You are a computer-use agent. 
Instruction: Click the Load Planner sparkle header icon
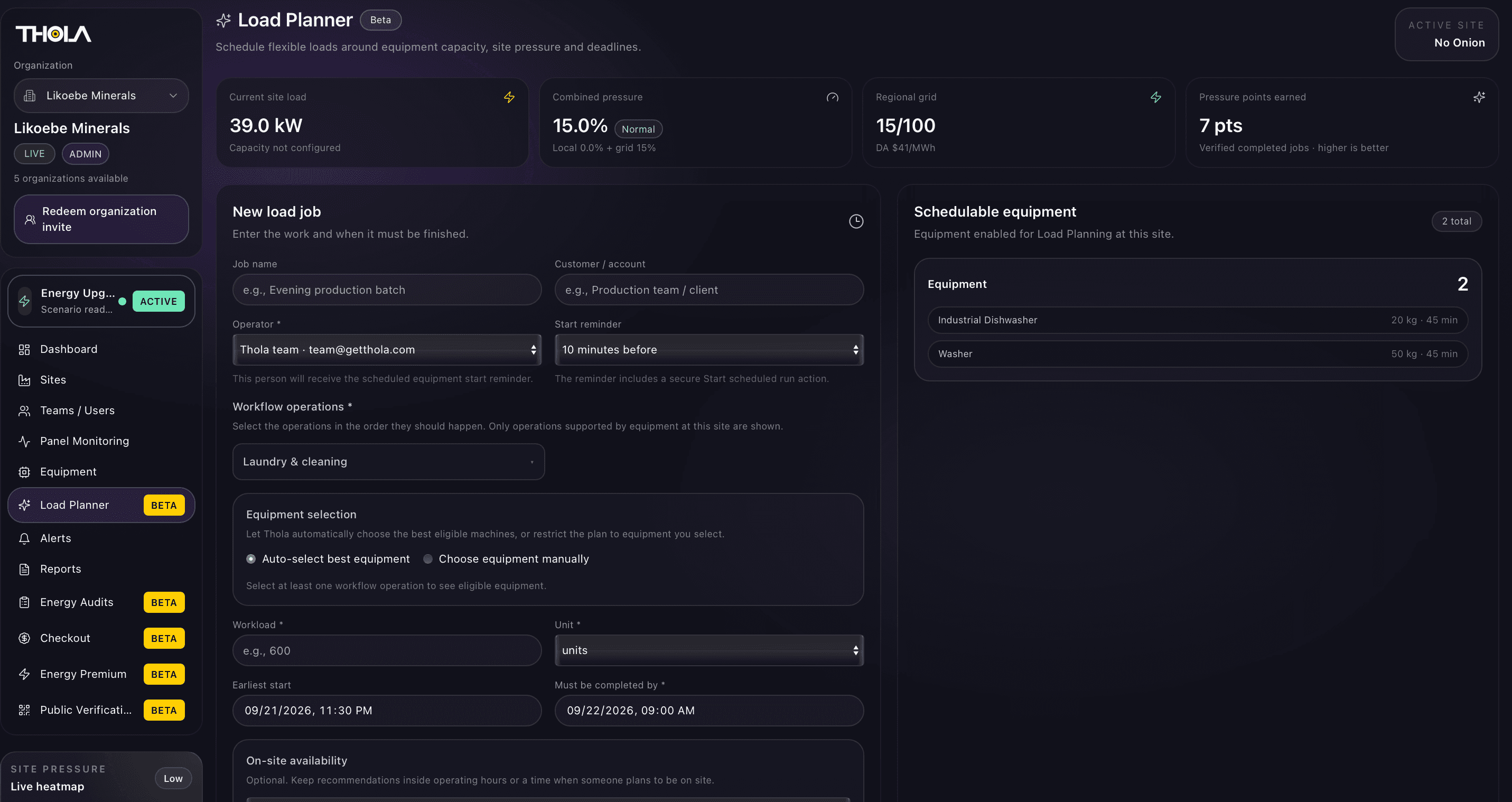(x=223, y=21)
